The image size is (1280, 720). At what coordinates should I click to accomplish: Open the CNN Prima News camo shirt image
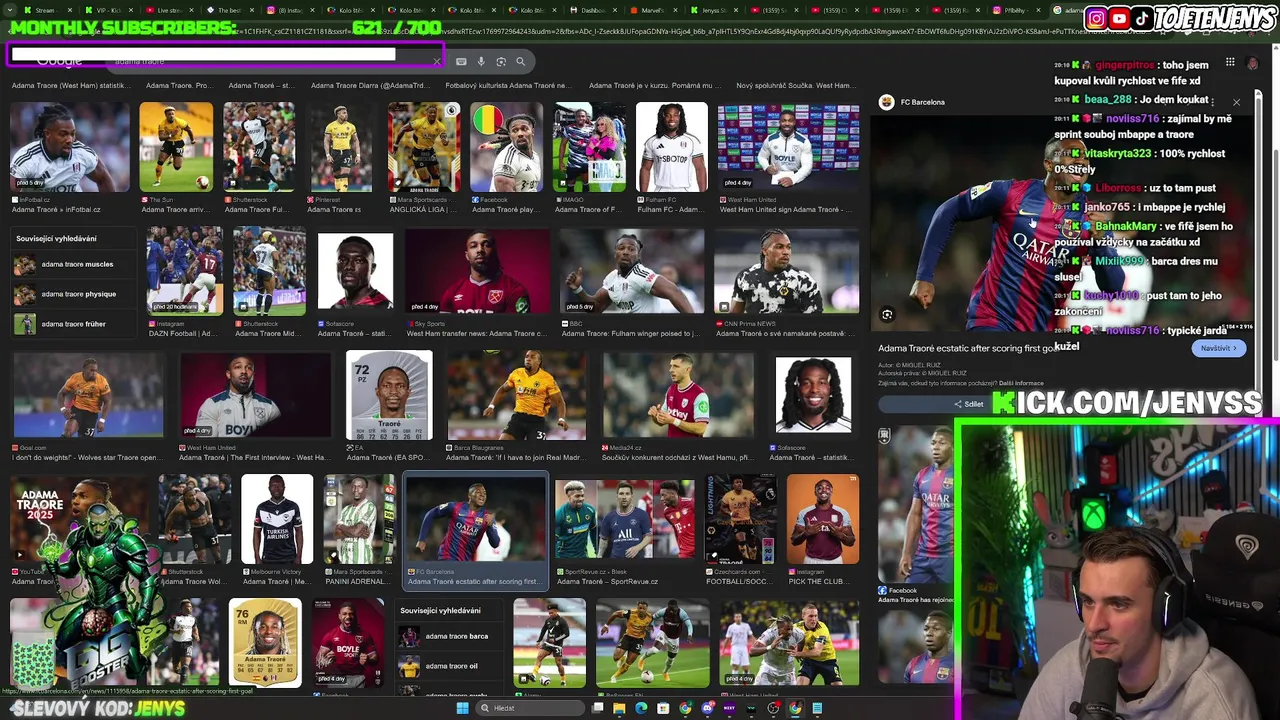(x=786, y=272)
